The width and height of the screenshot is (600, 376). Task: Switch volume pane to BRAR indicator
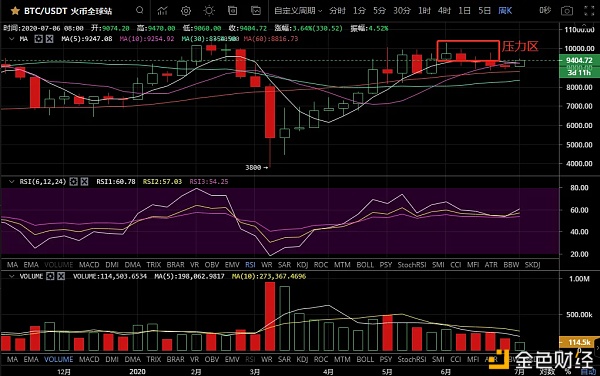pyautogui.click(x=175, y=360)
